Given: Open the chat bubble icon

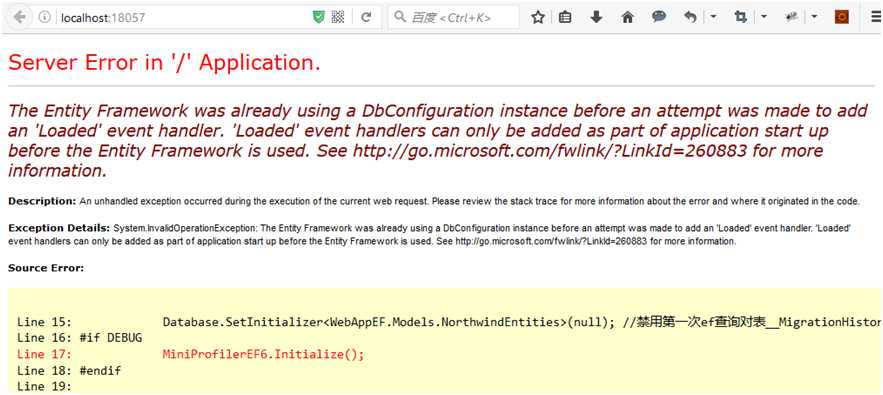Looking at the screenshot, I should [659, 17].
